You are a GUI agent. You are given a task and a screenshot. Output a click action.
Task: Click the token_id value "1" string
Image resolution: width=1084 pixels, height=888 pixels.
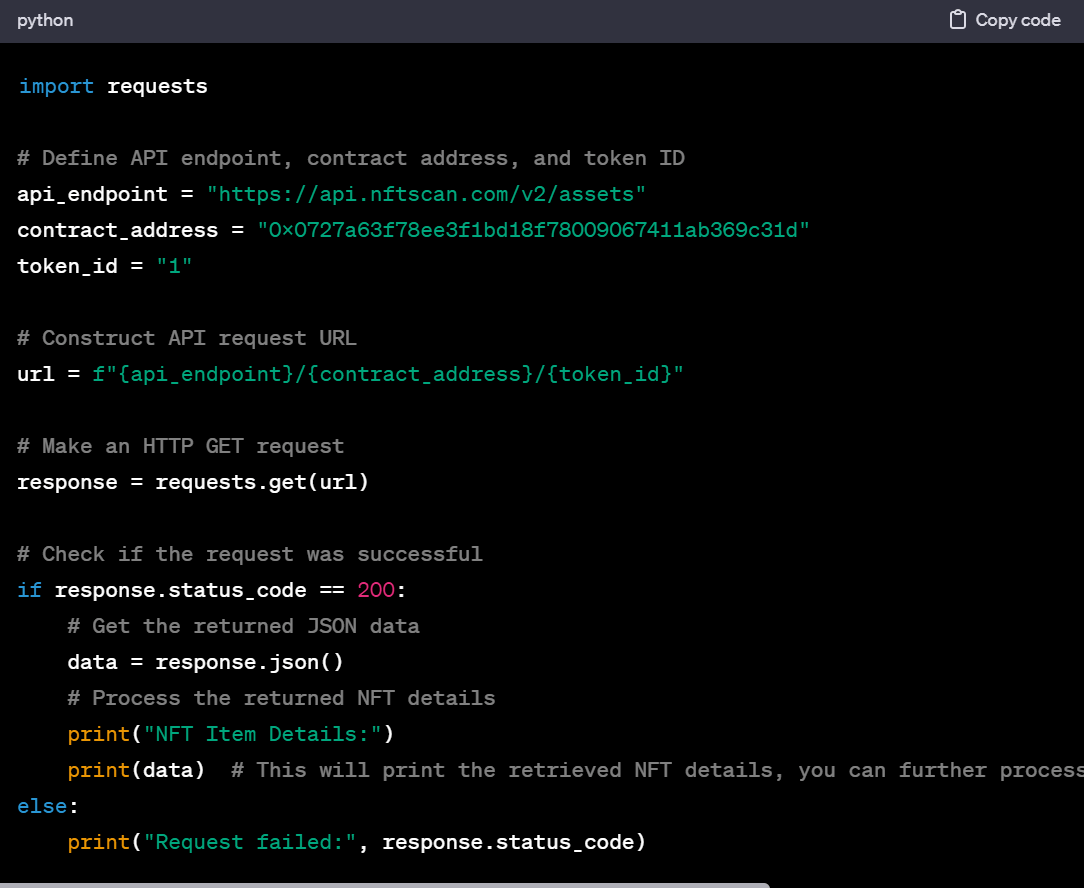174,266
